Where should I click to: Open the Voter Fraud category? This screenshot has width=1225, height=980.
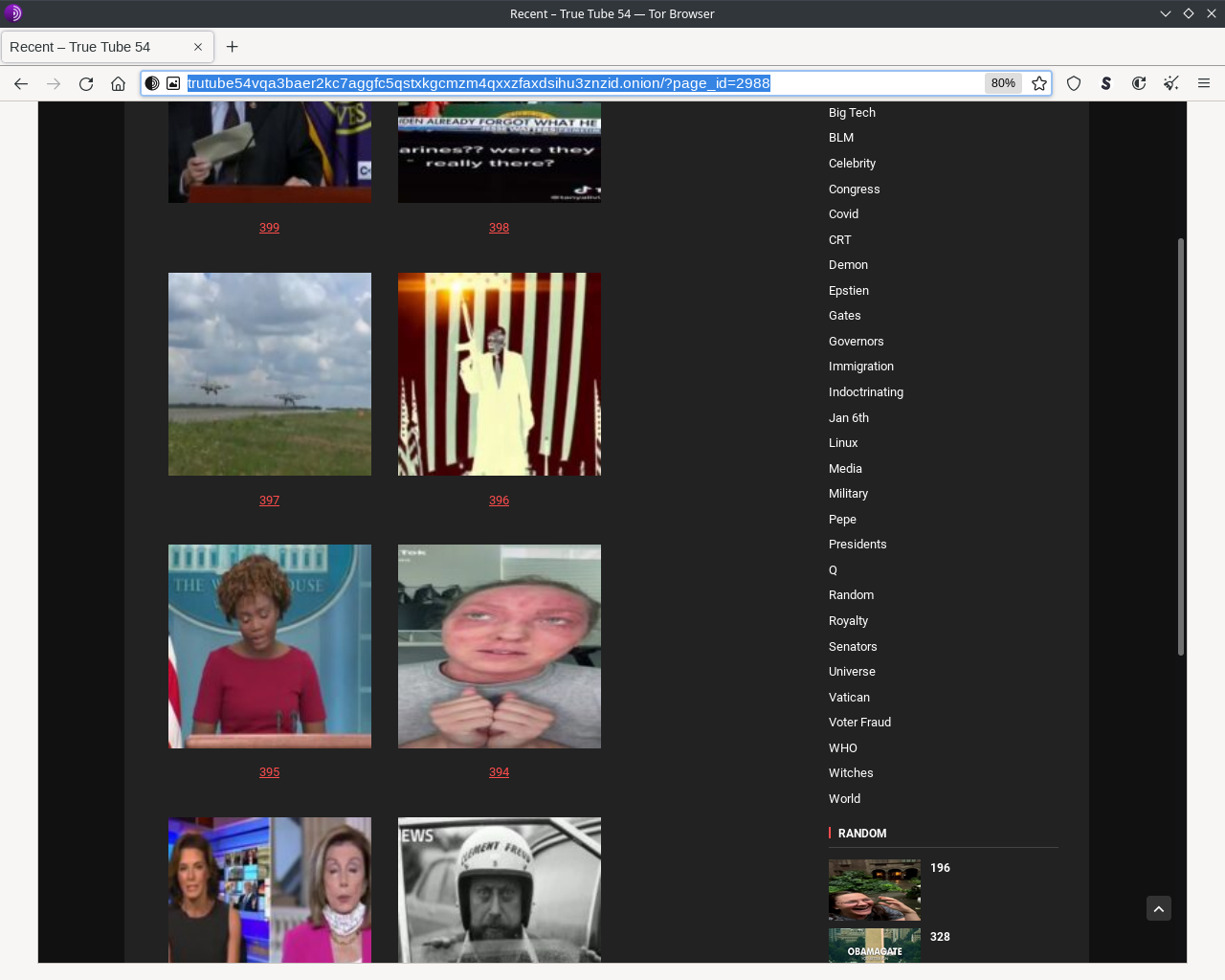point(859,723)
